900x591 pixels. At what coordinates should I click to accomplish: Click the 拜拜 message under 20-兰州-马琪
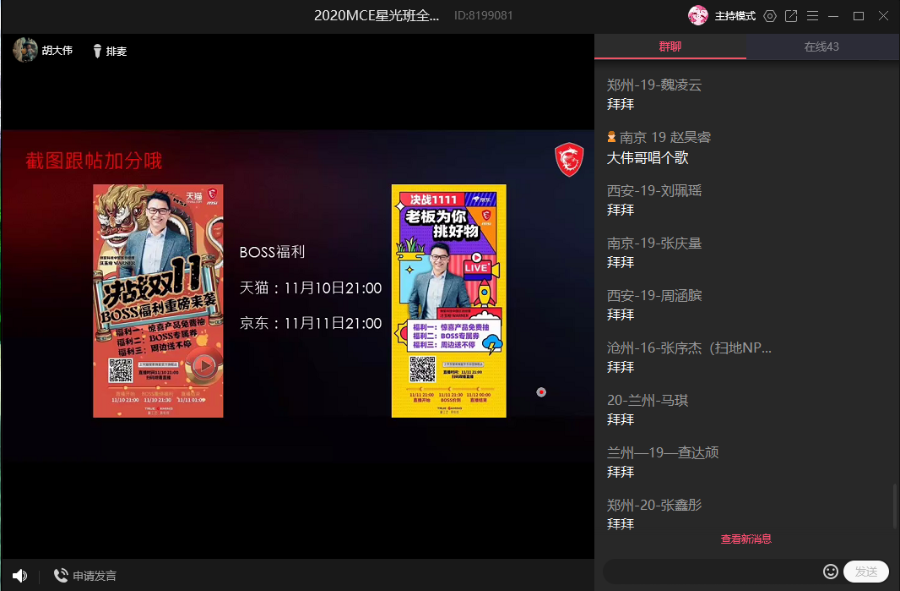[x=620, y=419]
